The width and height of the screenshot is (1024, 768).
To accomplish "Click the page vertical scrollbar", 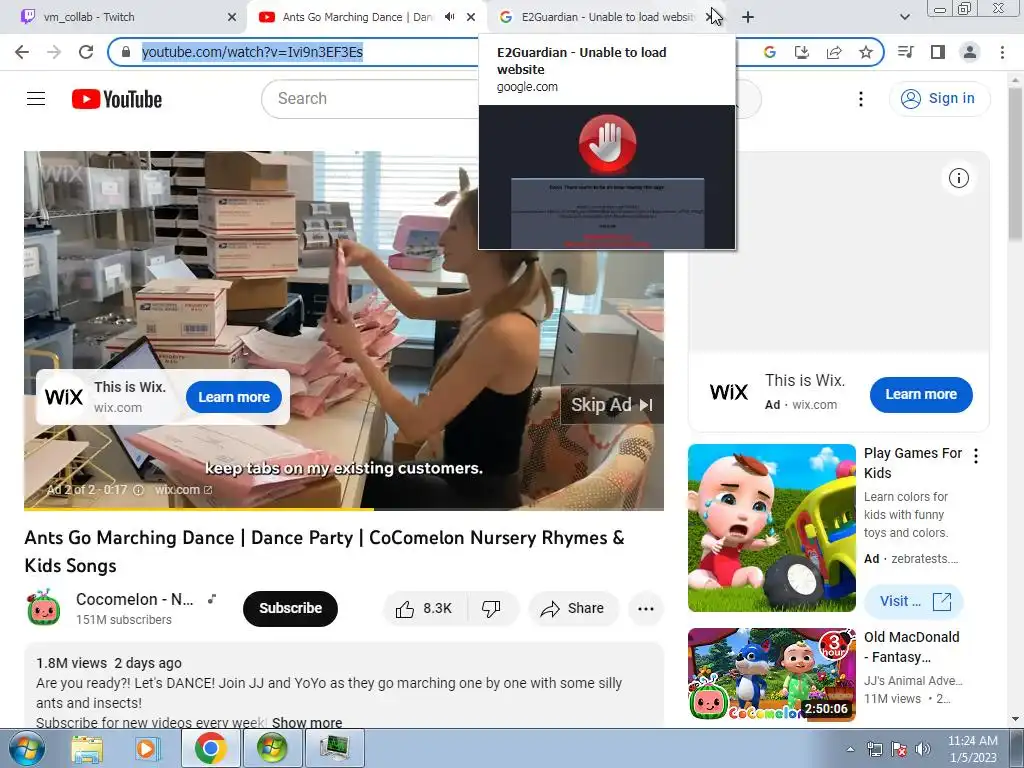I will click(x=1015, y=163).
